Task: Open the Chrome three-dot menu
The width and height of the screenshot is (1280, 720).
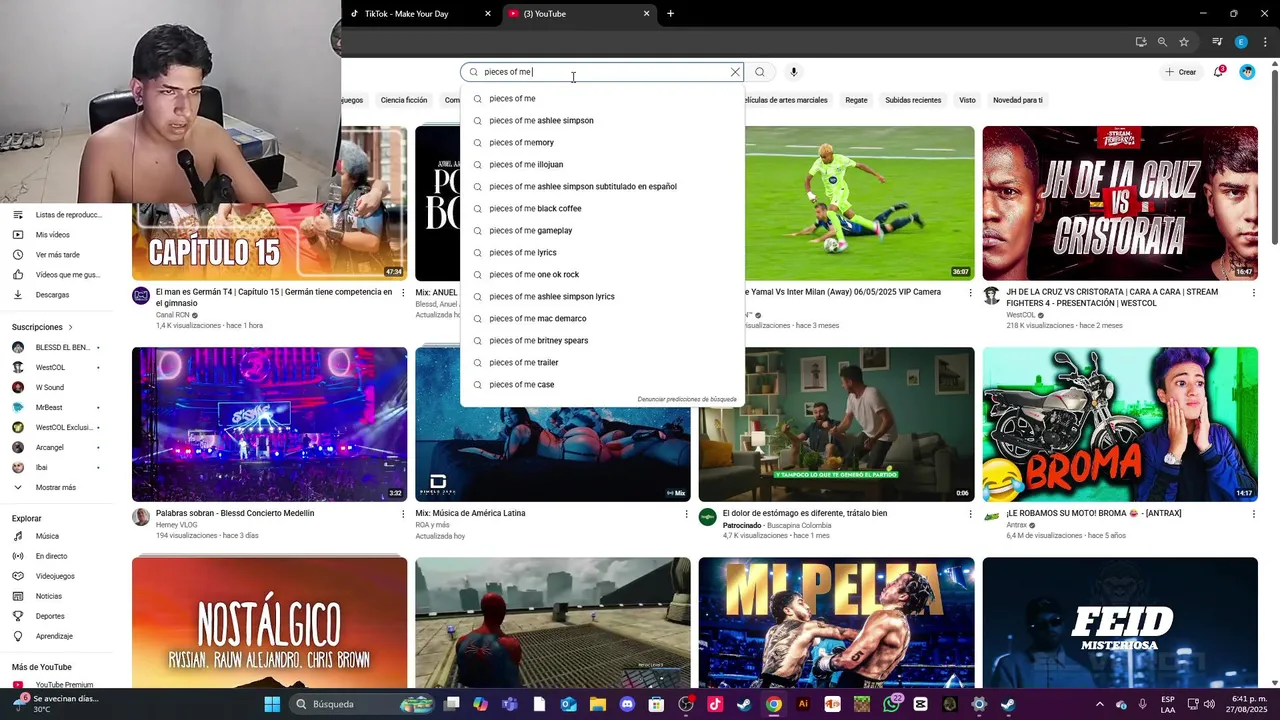Action: (x=1263, y=42)
